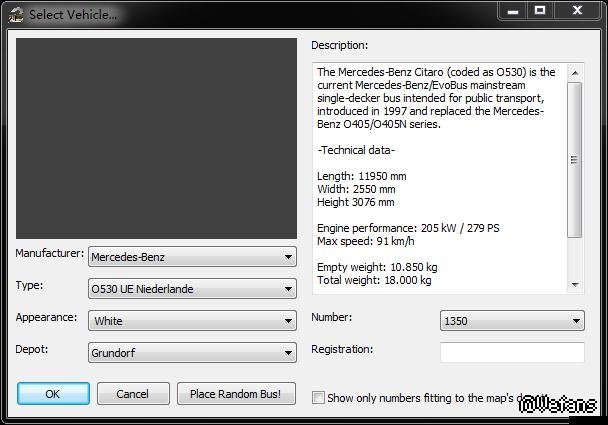
Task: Click the description scrollbar up arrow
Action: (x=575, y=73)
